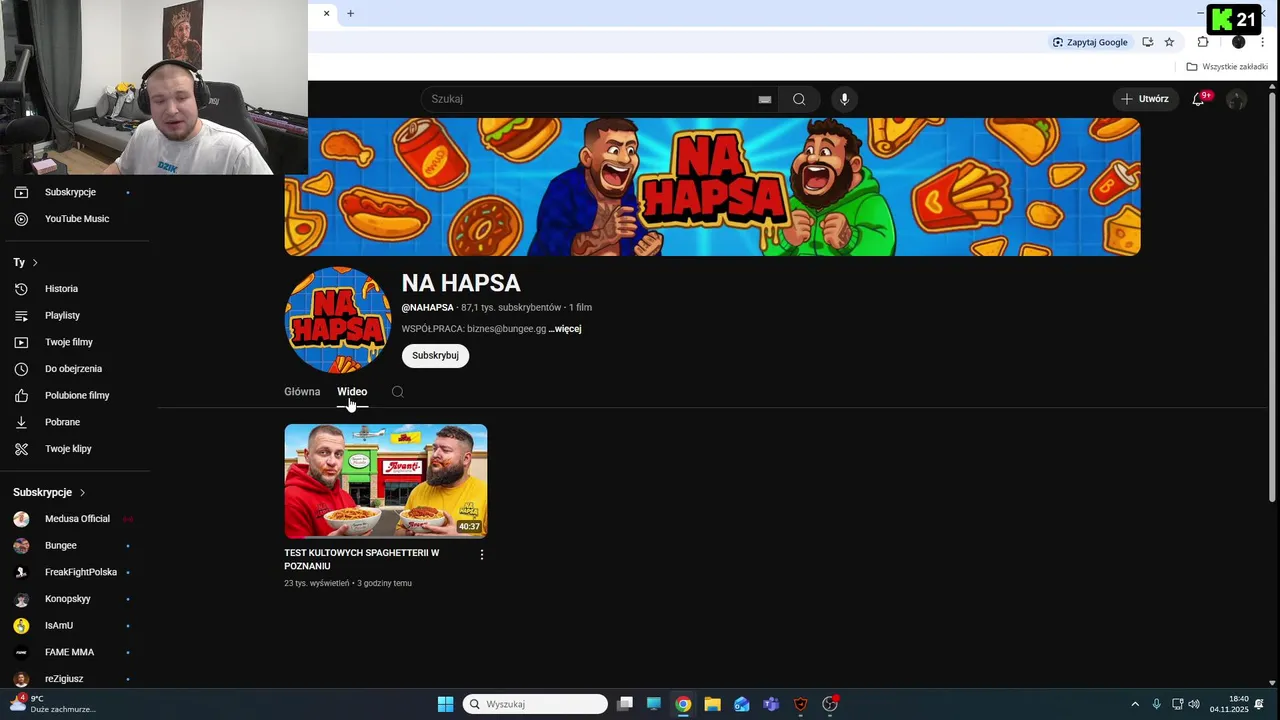Click Zapytaj Google button
Screen dimensions: 1280x720
[x=1090, y=42]
